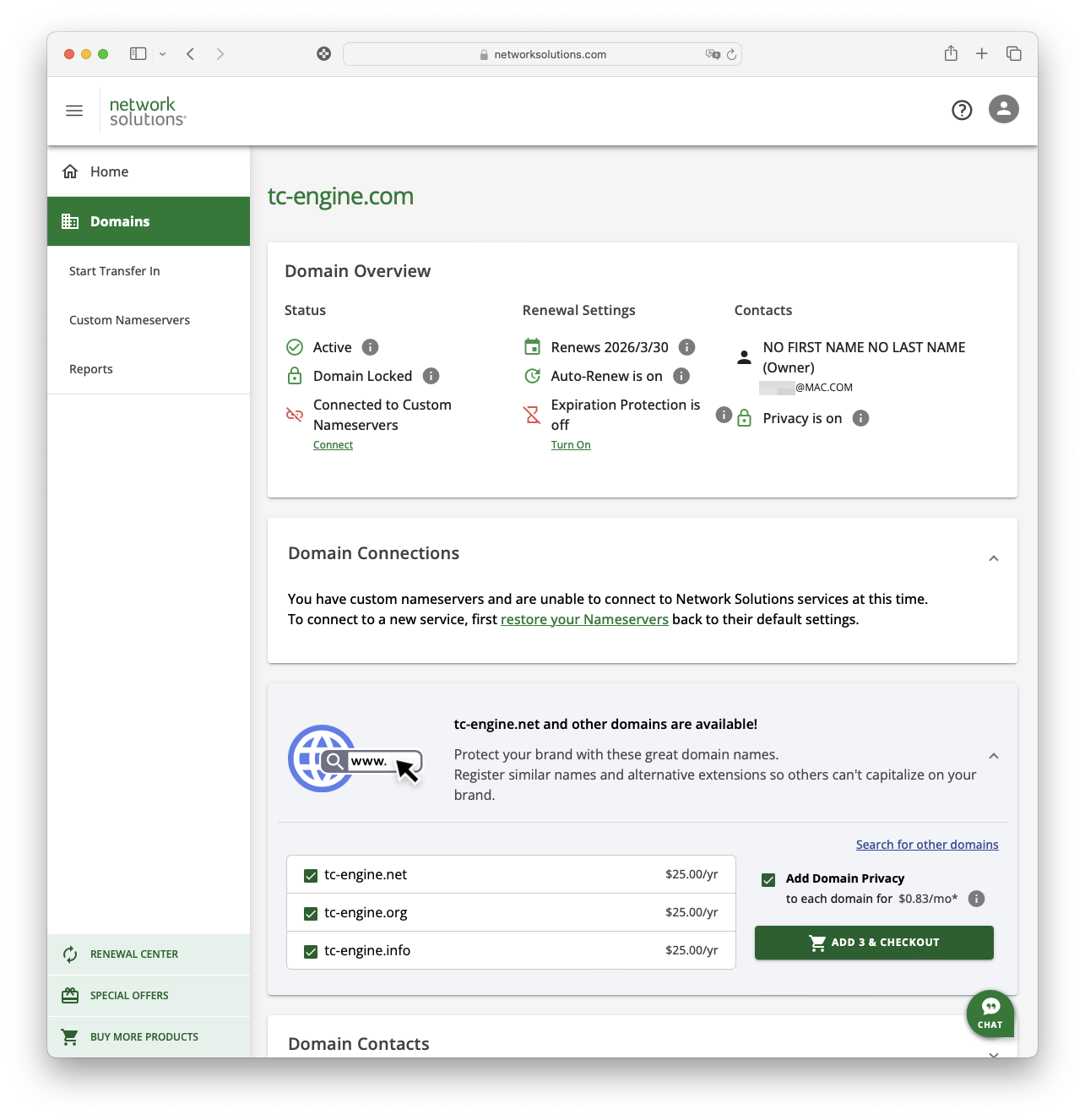The height and width of the screenshot is (1120, 1085).
Task: Click the Safari share icon
Action: [x=951, y=54]
